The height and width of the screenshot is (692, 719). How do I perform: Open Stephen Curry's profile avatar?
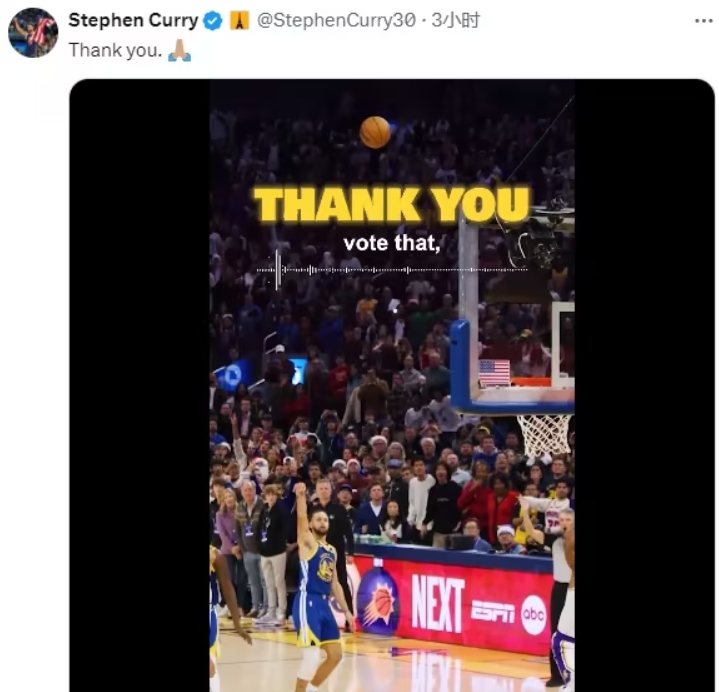[33, 33]
